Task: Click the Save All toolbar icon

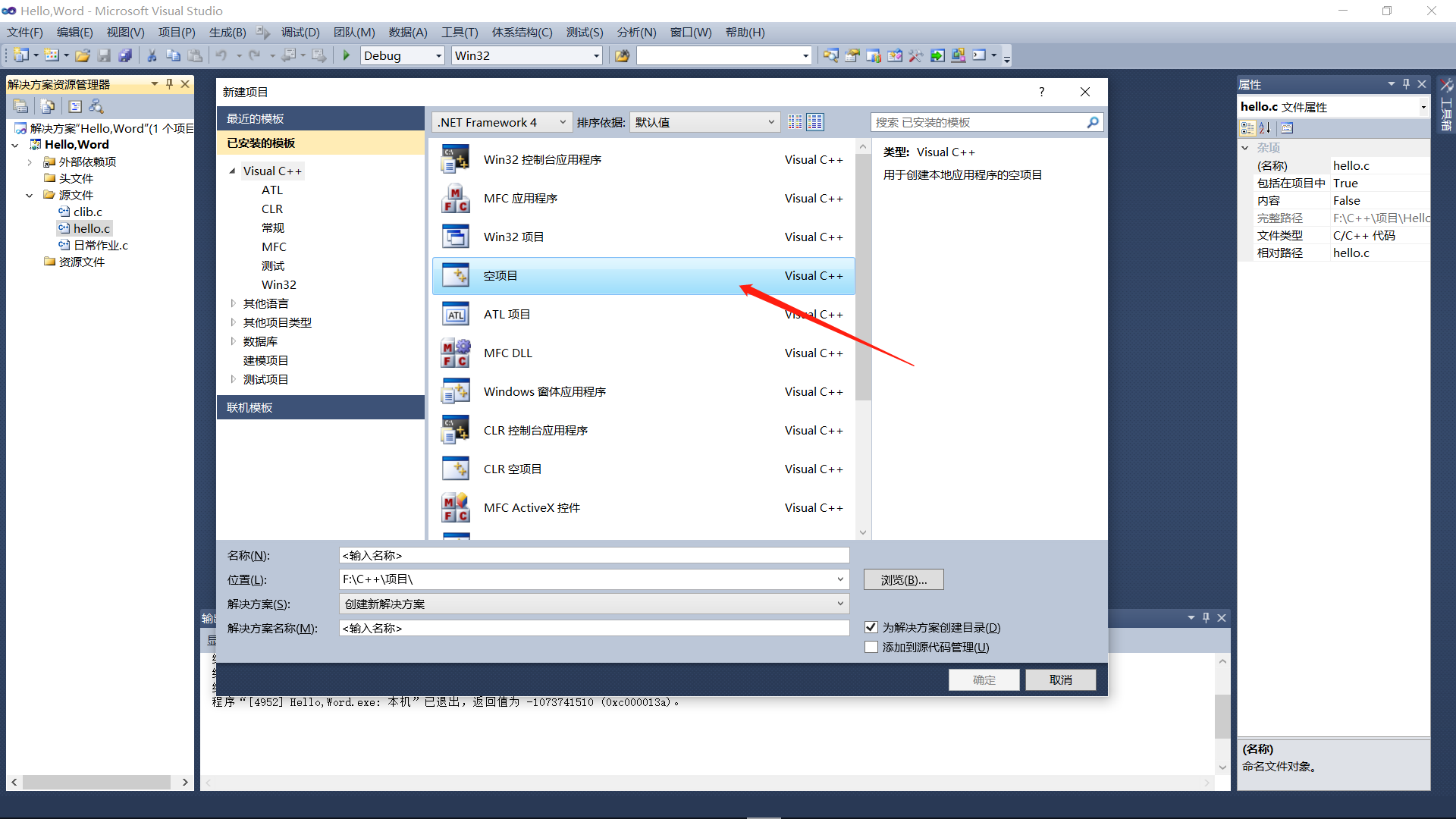Action: [125, 55]
